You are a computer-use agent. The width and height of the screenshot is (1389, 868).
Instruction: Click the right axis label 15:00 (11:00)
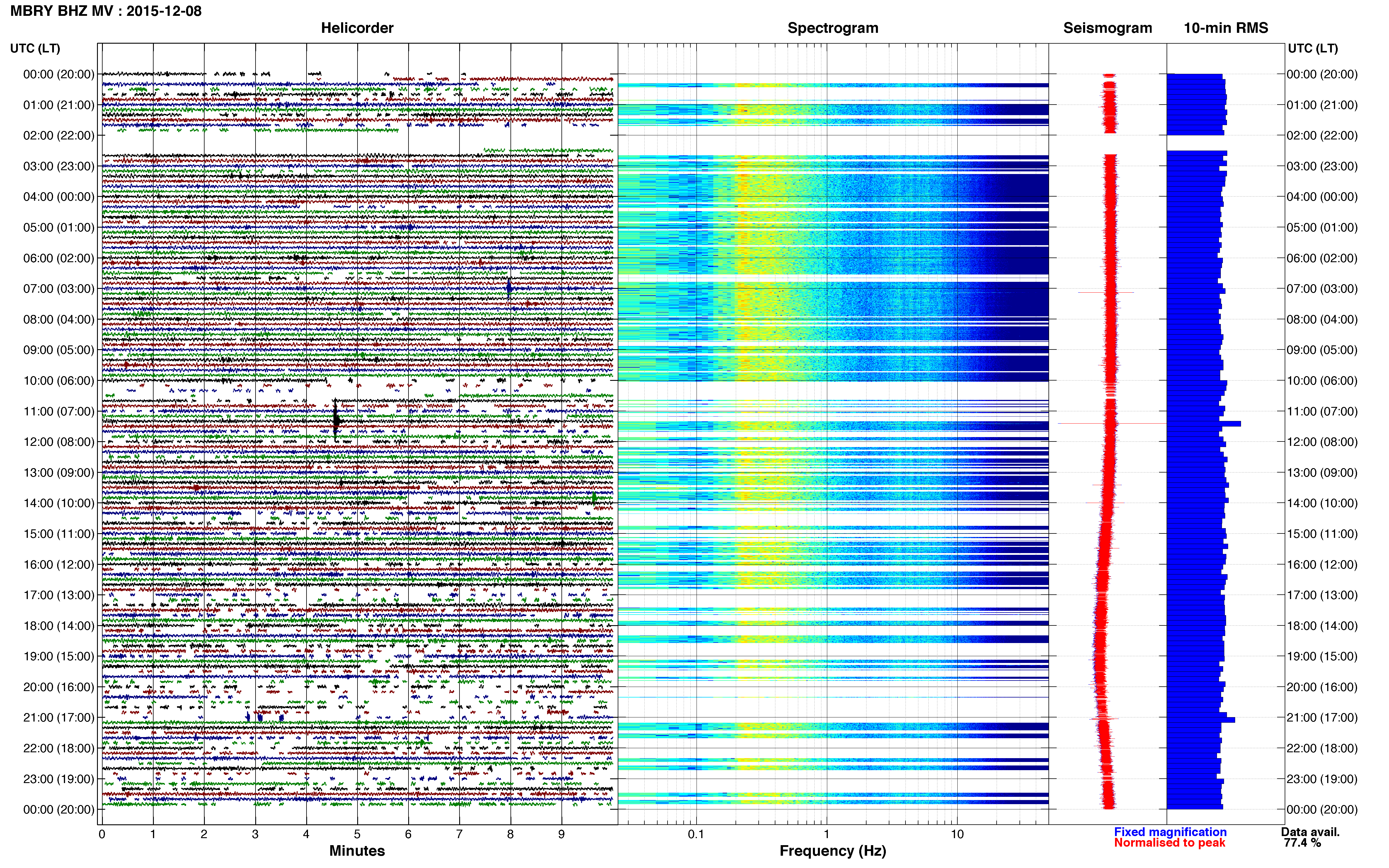pyautogui.click(x=1322, y=534)
